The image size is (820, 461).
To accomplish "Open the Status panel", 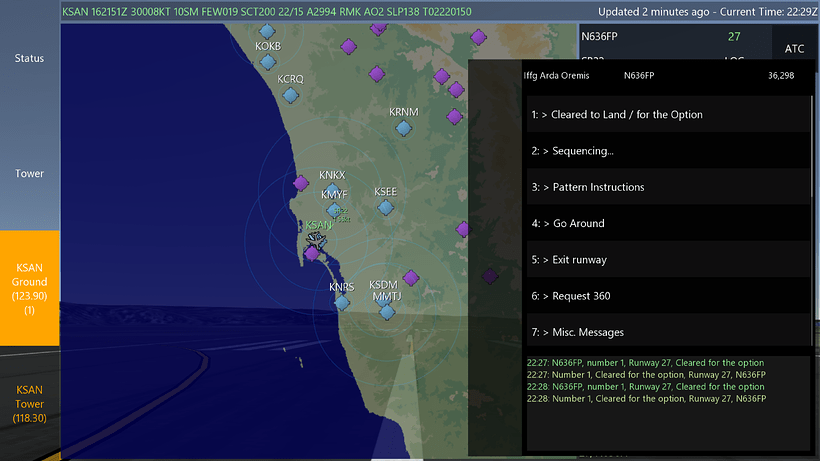I will 29,58.
